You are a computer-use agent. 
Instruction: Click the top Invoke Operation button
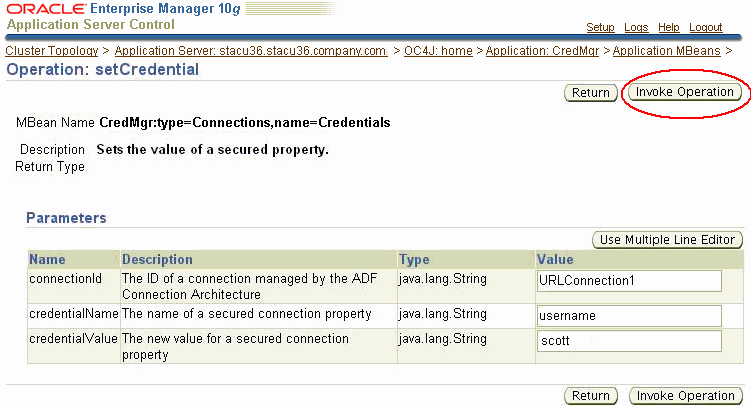[684, 92]
